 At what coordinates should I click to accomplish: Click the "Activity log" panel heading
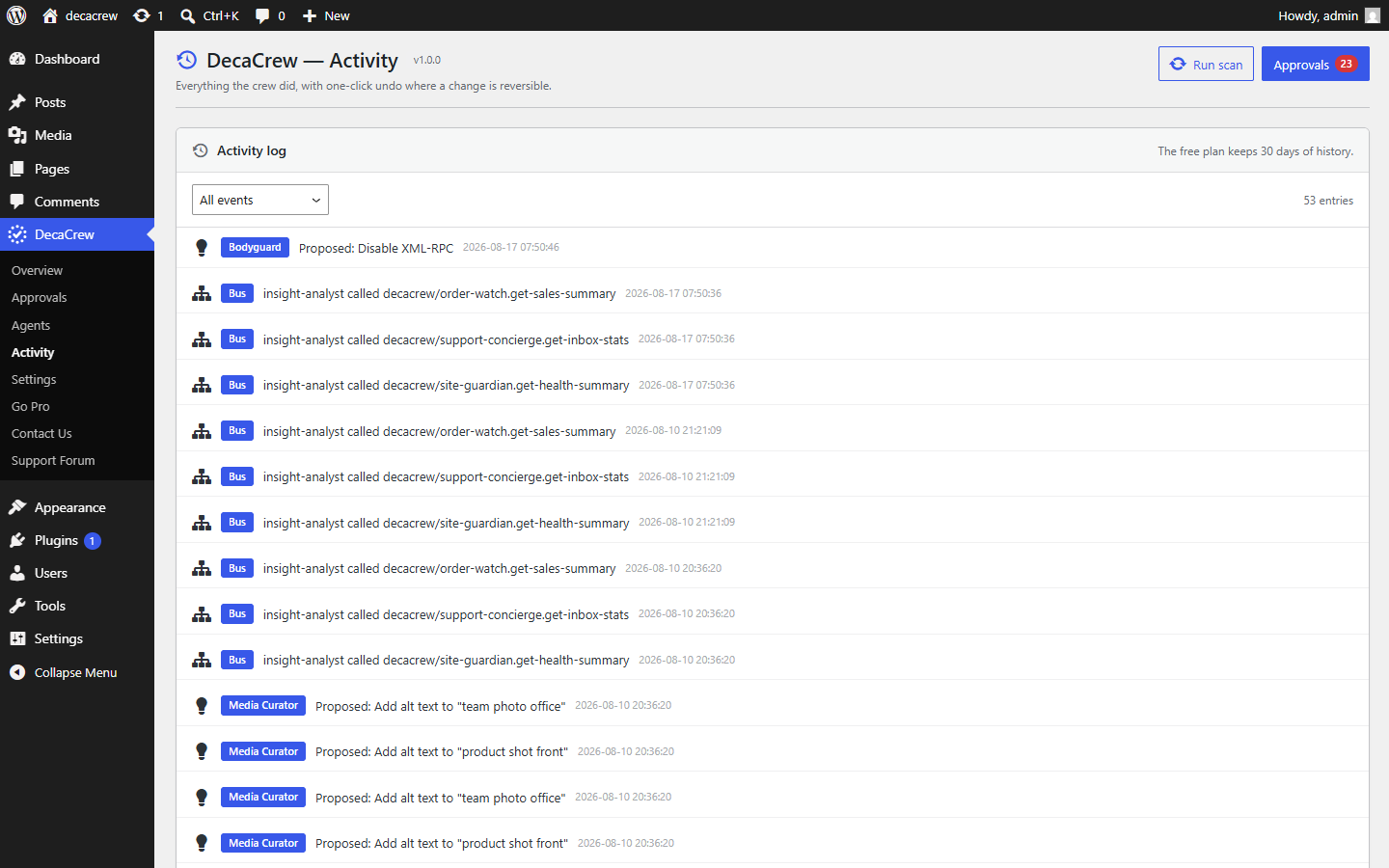(x=252, y=150)
